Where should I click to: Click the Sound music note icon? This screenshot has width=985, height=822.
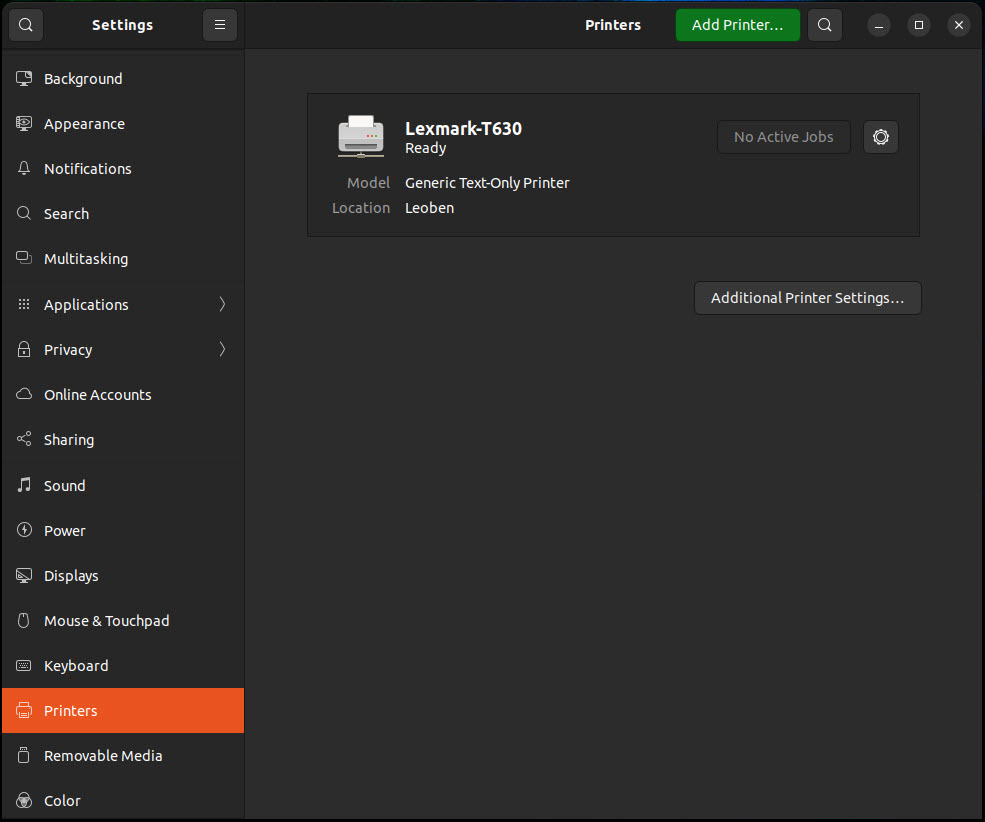point(25,485)
